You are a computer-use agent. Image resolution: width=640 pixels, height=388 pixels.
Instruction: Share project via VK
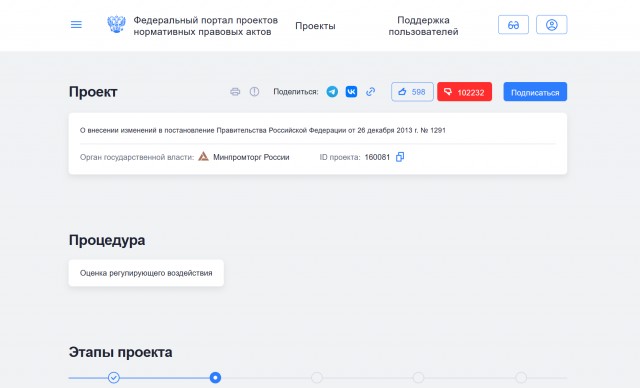coord(351,92)
